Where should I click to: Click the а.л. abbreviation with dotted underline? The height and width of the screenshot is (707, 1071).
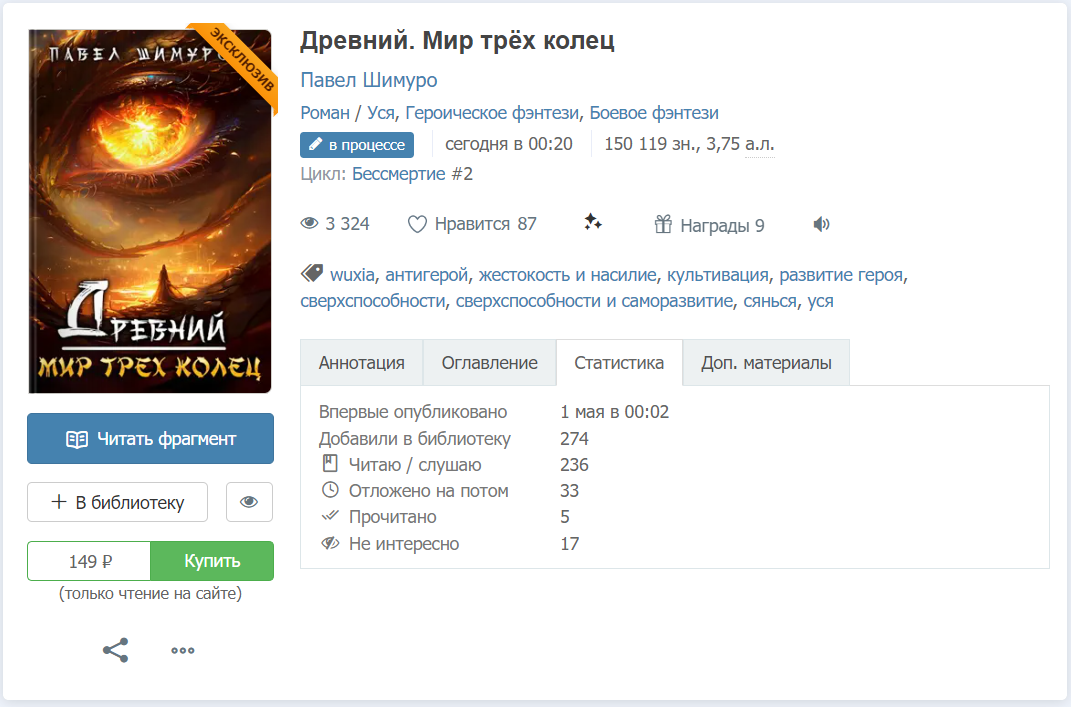(x=760, y=144)
